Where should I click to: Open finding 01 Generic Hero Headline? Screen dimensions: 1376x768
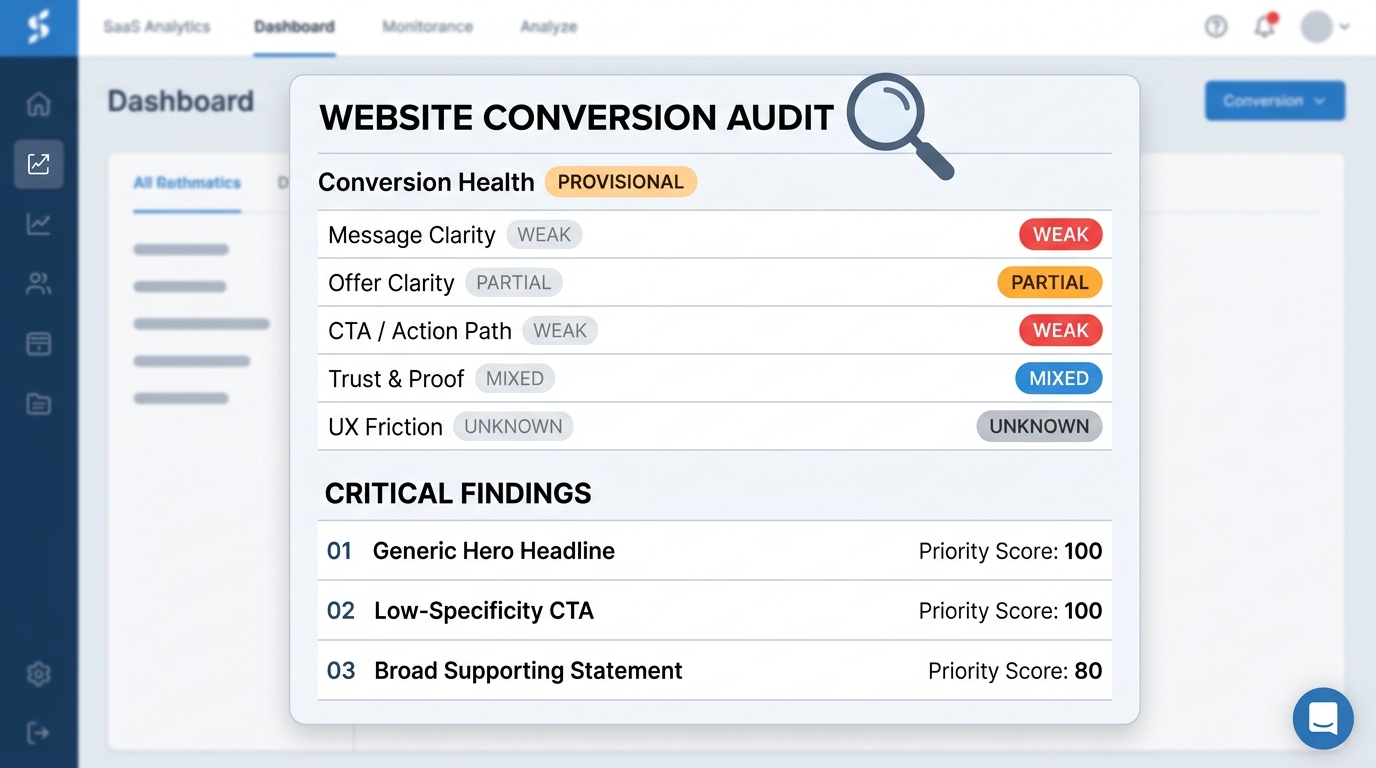(715, 551)
